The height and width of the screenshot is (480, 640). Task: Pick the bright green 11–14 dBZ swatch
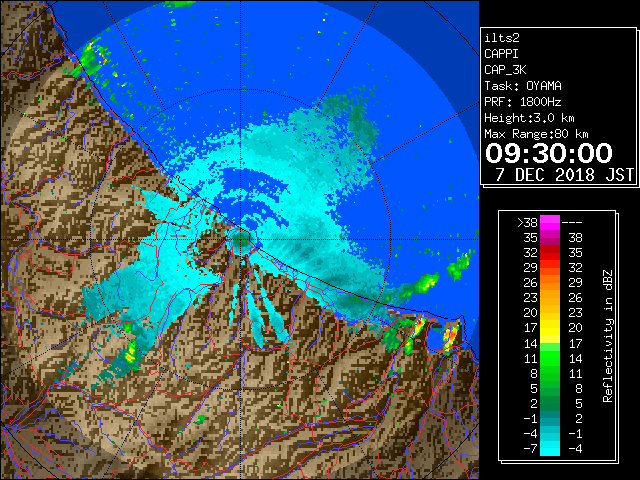coord(550,358)
